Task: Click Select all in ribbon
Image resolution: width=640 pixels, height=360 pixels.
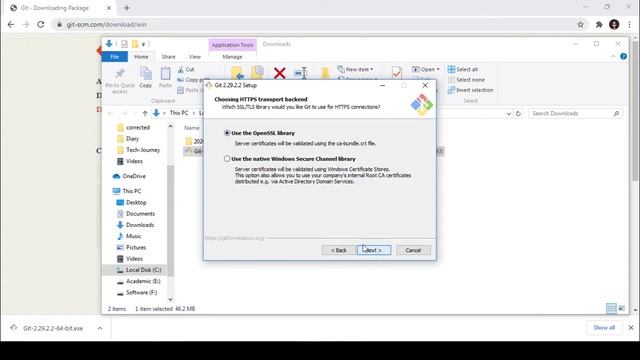Action: pyautogui.click(x=463, y=69)
